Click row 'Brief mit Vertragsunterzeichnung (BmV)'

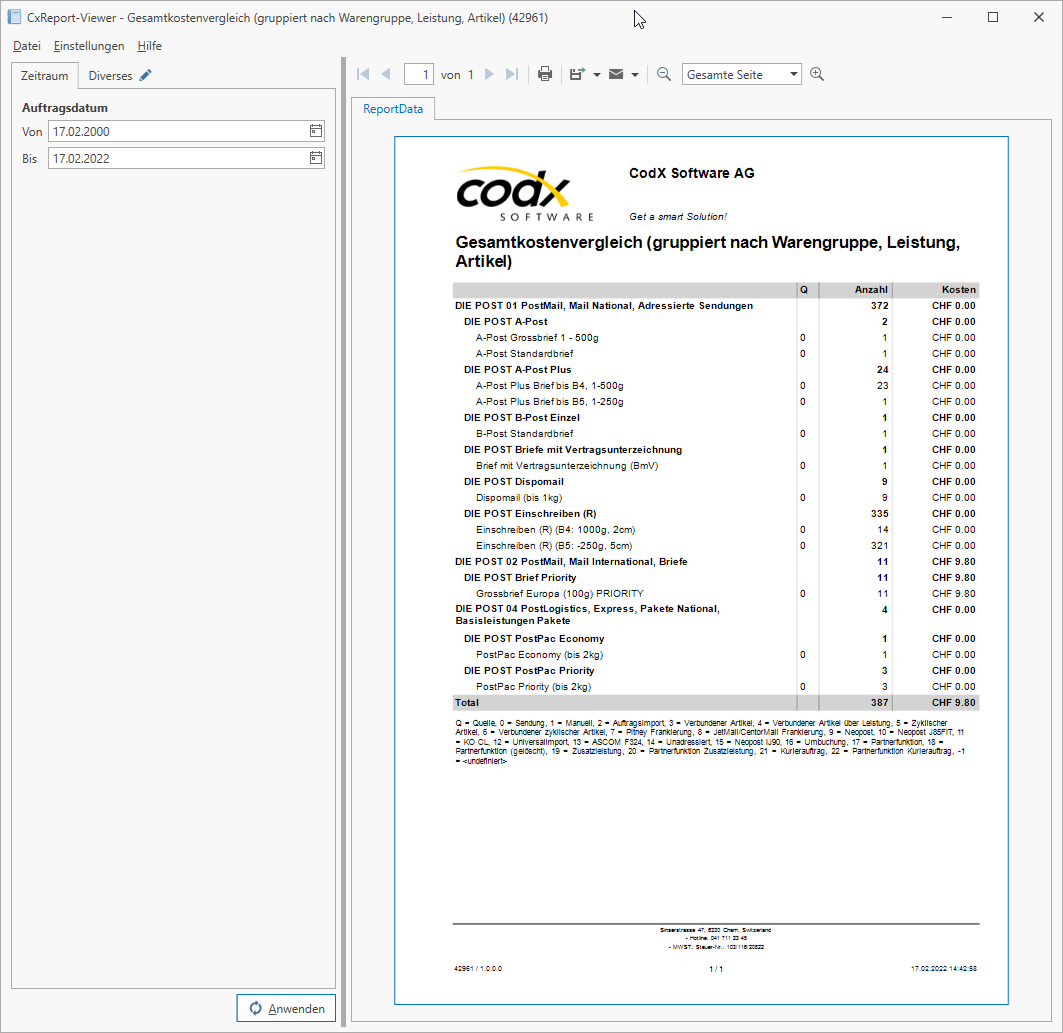pos(716,466)
